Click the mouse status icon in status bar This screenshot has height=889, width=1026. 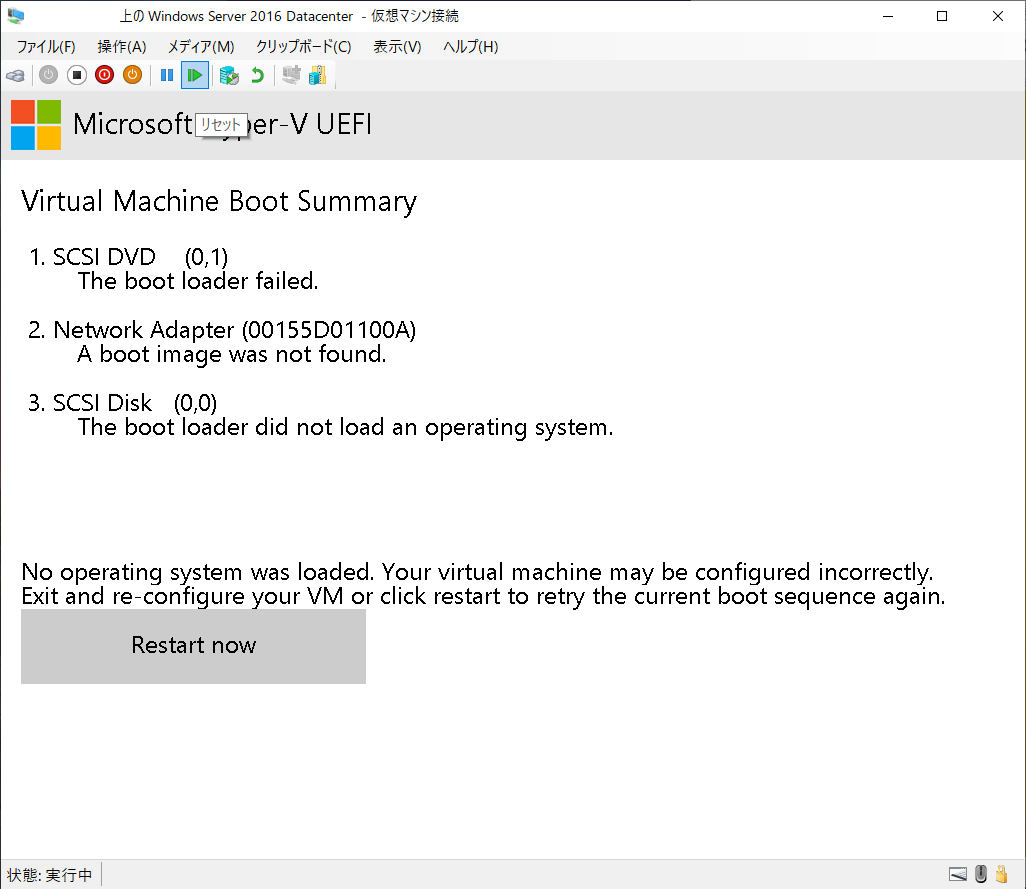(981, 874)
